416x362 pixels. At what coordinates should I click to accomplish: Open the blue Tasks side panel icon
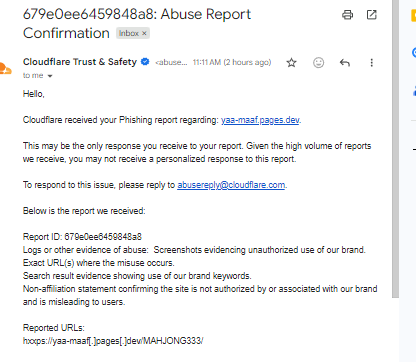414,53
